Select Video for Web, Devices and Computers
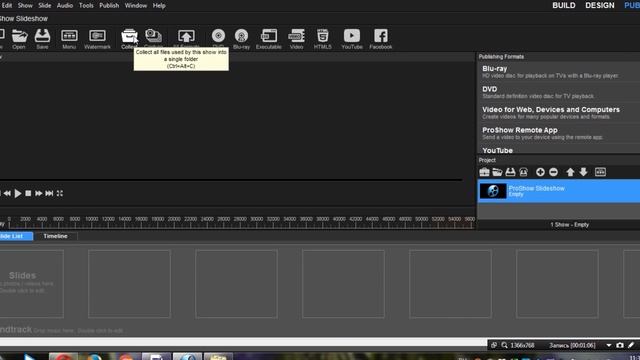Viewport: 640px width, 360px height. pos(558,113)
